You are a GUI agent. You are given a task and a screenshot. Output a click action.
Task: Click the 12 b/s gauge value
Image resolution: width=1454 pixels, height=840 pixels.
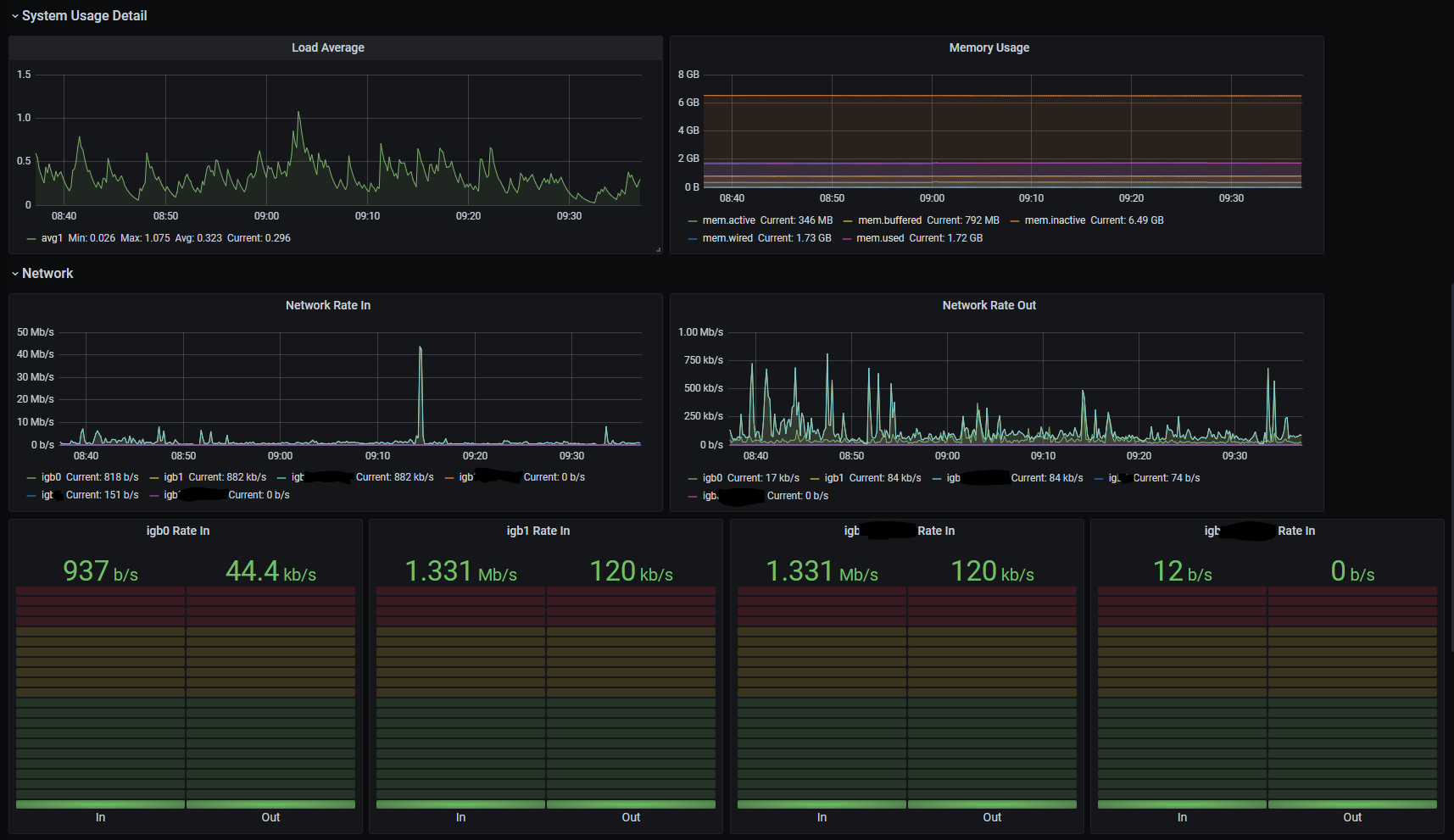1182,571
